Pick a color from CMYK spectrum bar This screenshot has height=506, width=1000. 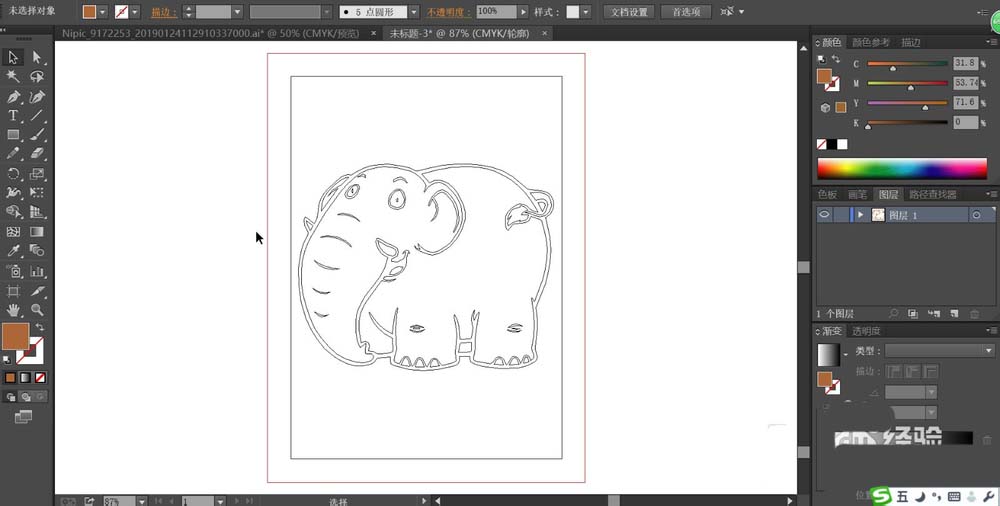click(x=902, y=168)
